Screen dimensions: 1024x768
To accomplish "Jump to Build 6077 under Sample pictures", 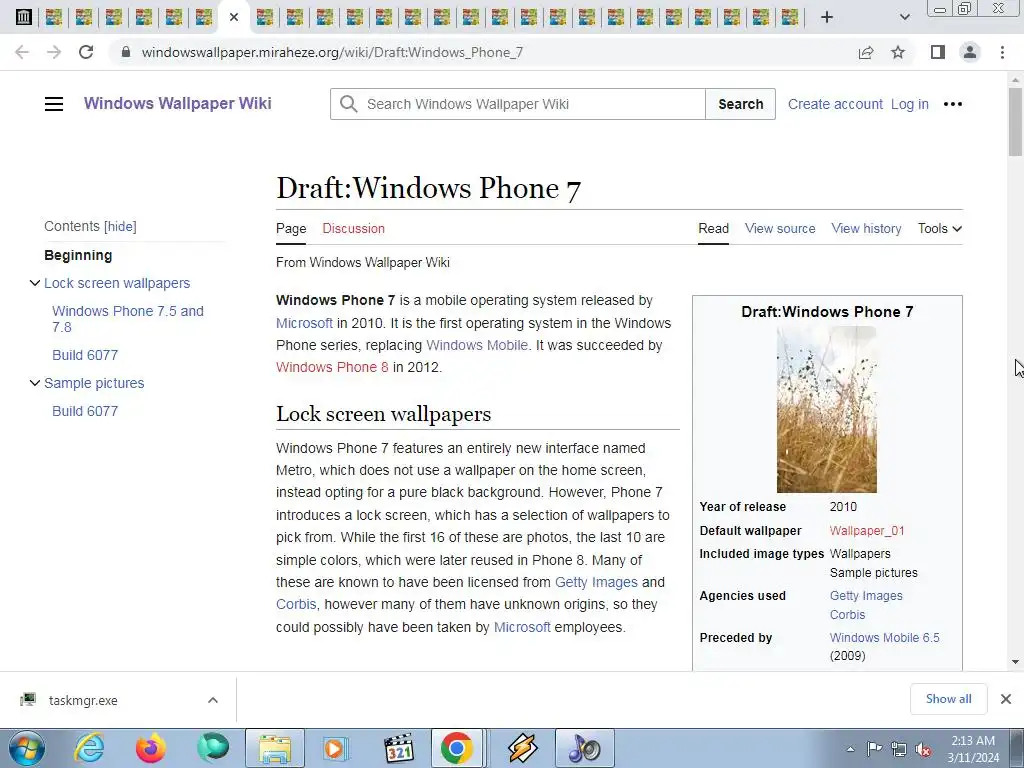I will click(85, 411).
